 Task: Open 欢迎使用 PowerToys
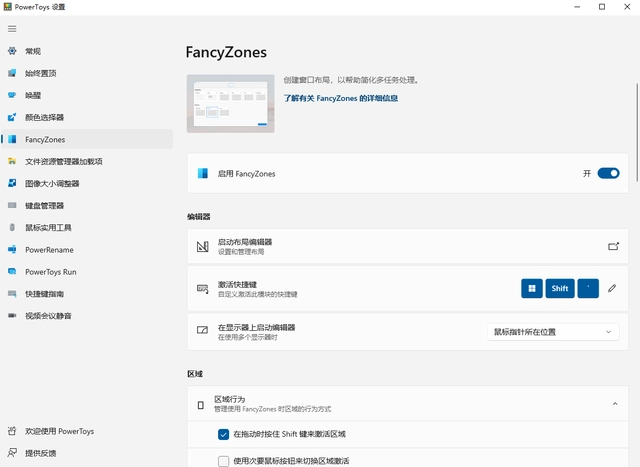[87, 431]
